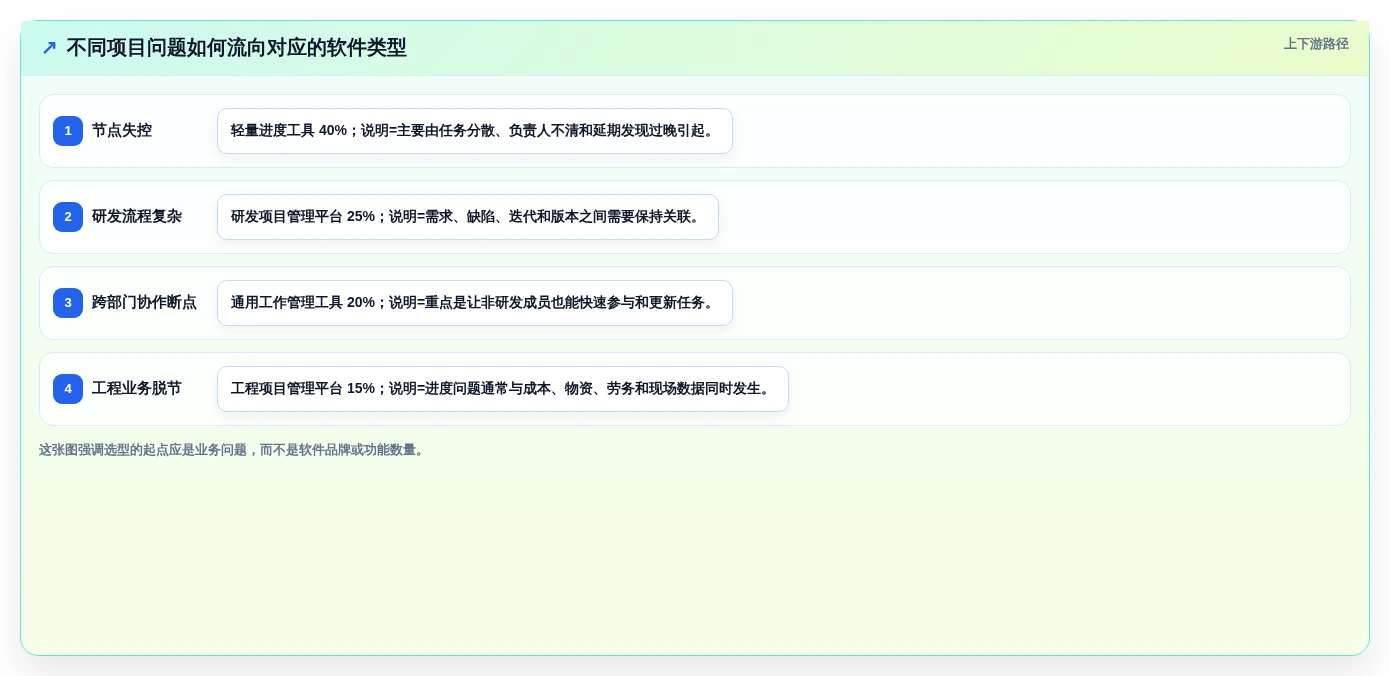Screen dimensions: 1390x676
Task: Click the arrow icon beside the title
Action: pyautogui.click(x=49, y=48)
